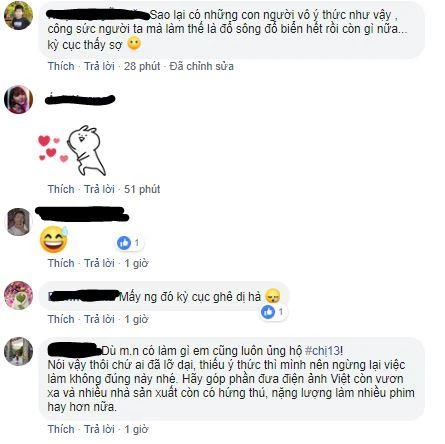The height and width of the screenshot is (444, 445).
Task: Click 'Trả lời' under 'Mấy ng đó kỳ cục' comment
Action: pos(99,319)
